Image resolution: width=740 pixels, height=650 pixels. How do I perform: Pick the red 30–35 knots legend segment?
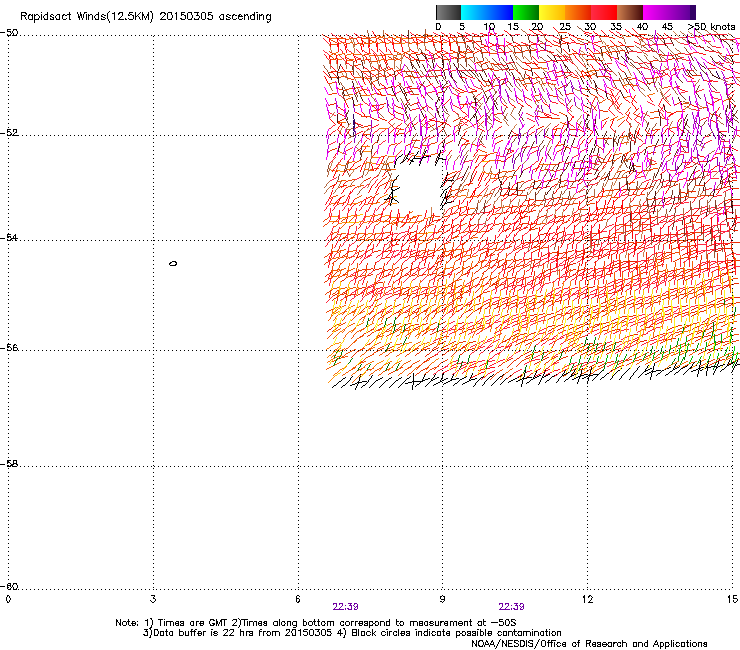(x=604, y=12)
